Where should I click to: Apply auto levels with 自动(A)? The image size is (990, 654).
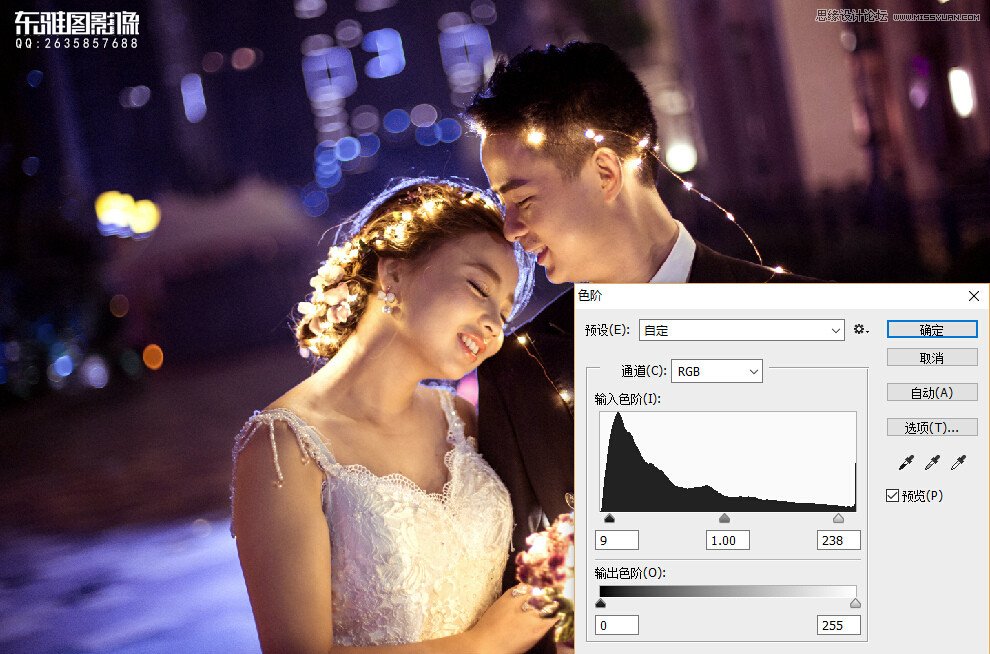[x=932, y=393]
